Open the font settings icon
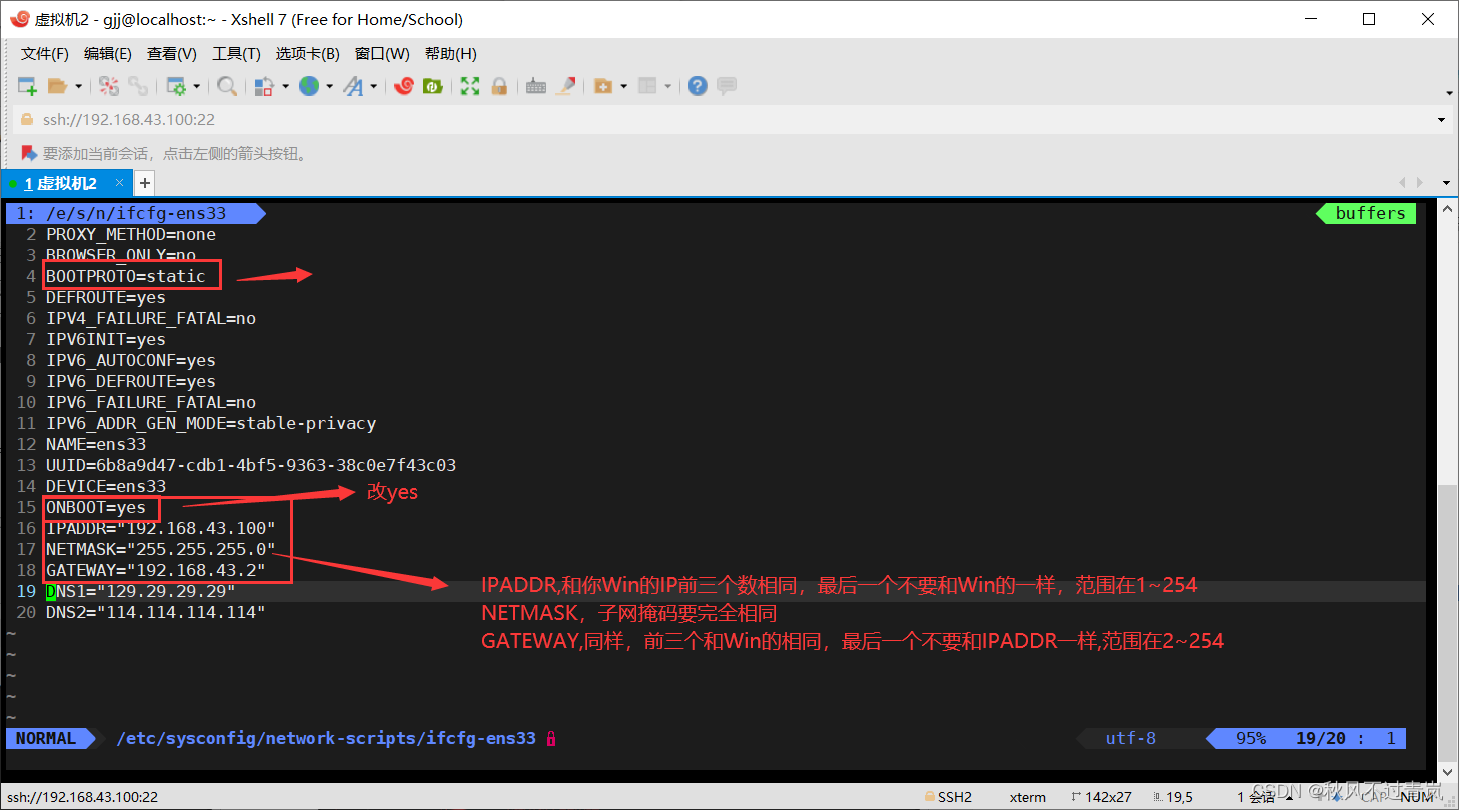1459x810 pixels. click(353, 86)
